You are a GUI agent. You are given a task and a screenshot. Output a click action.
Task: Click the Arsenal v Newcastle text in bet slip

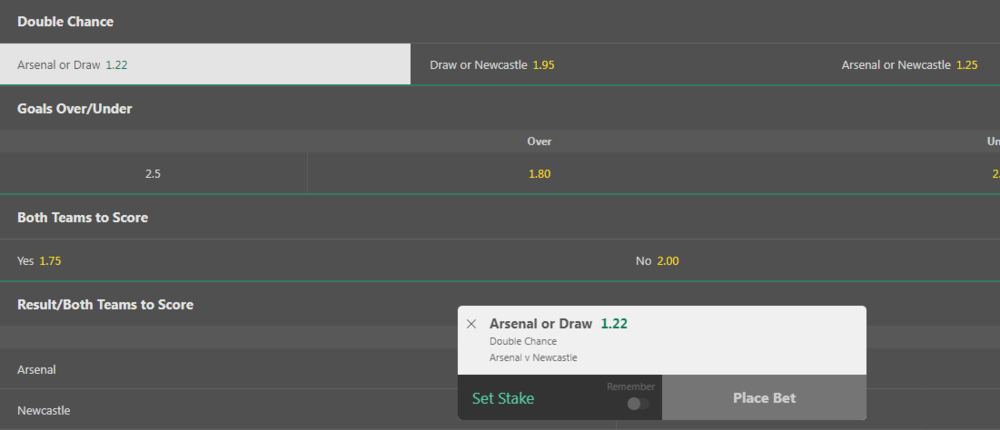coord(533,357)
